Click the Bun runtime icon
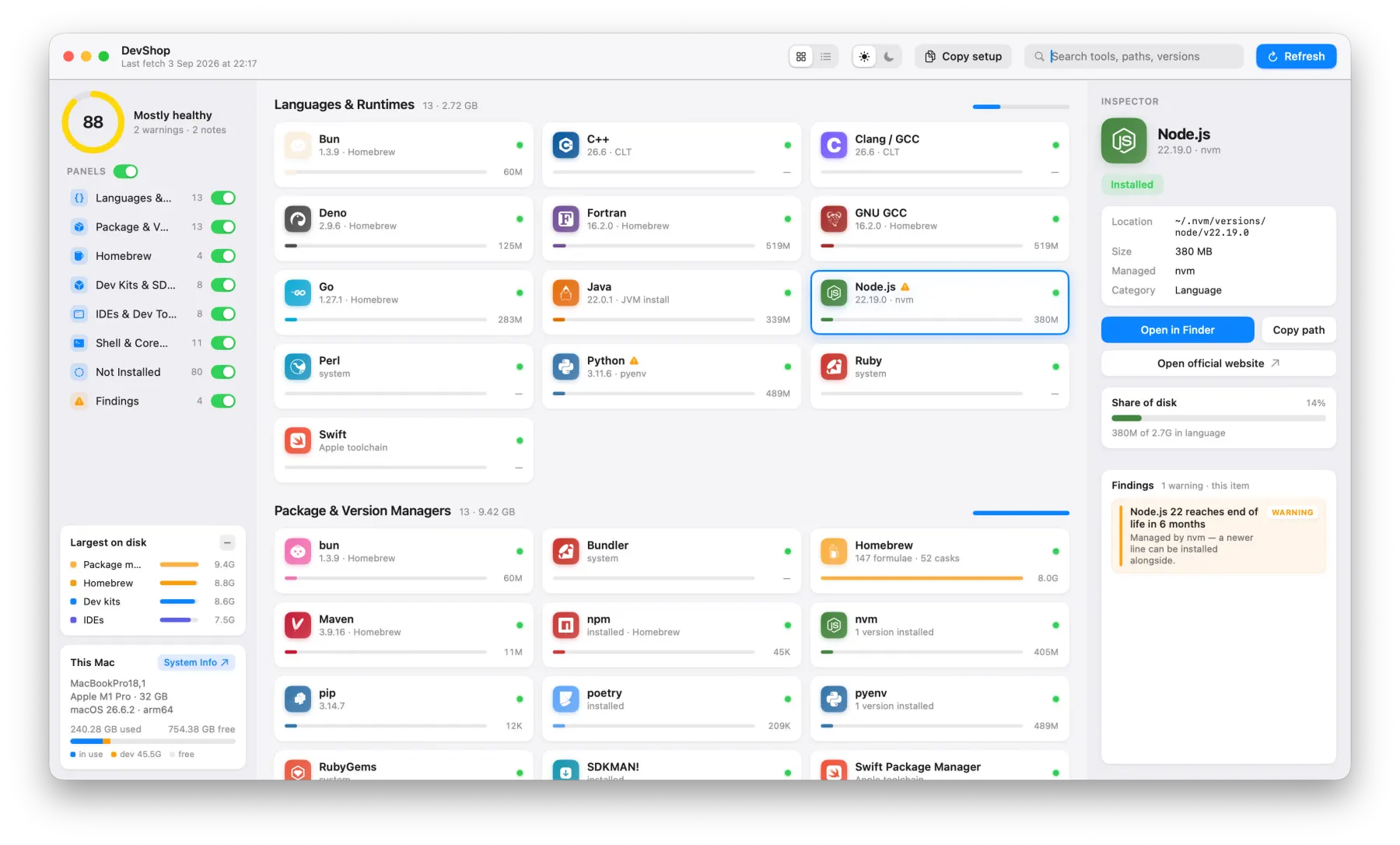Screen dimensions: 1400x845 298,145
